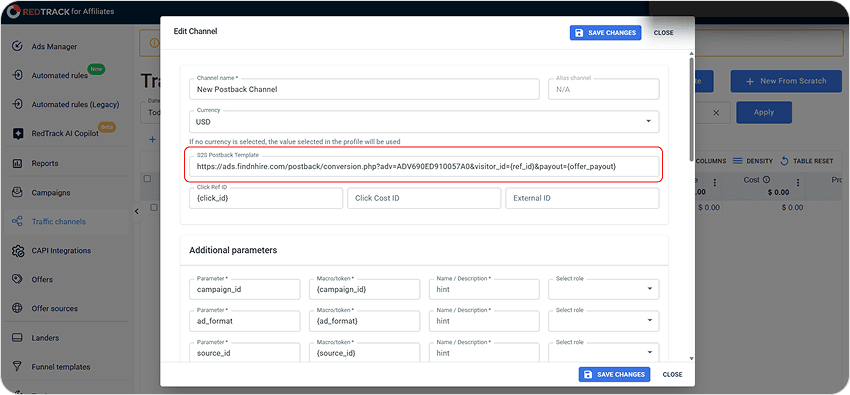Edit the hint description for campaign_id

pos(484,289)
